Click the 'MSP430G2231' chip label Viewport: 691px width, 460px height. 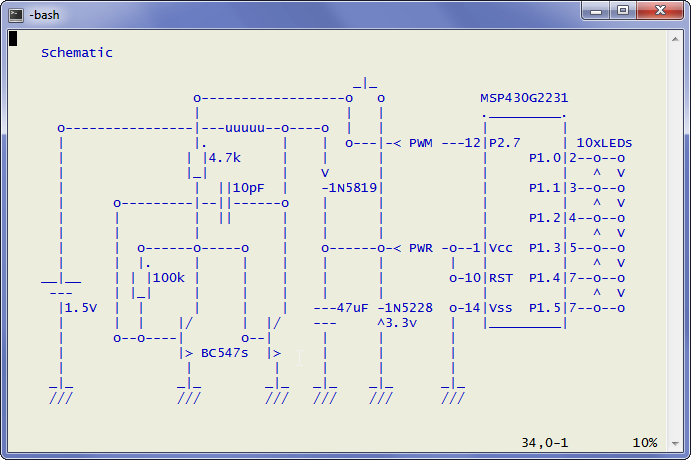(x=524, y=98)
